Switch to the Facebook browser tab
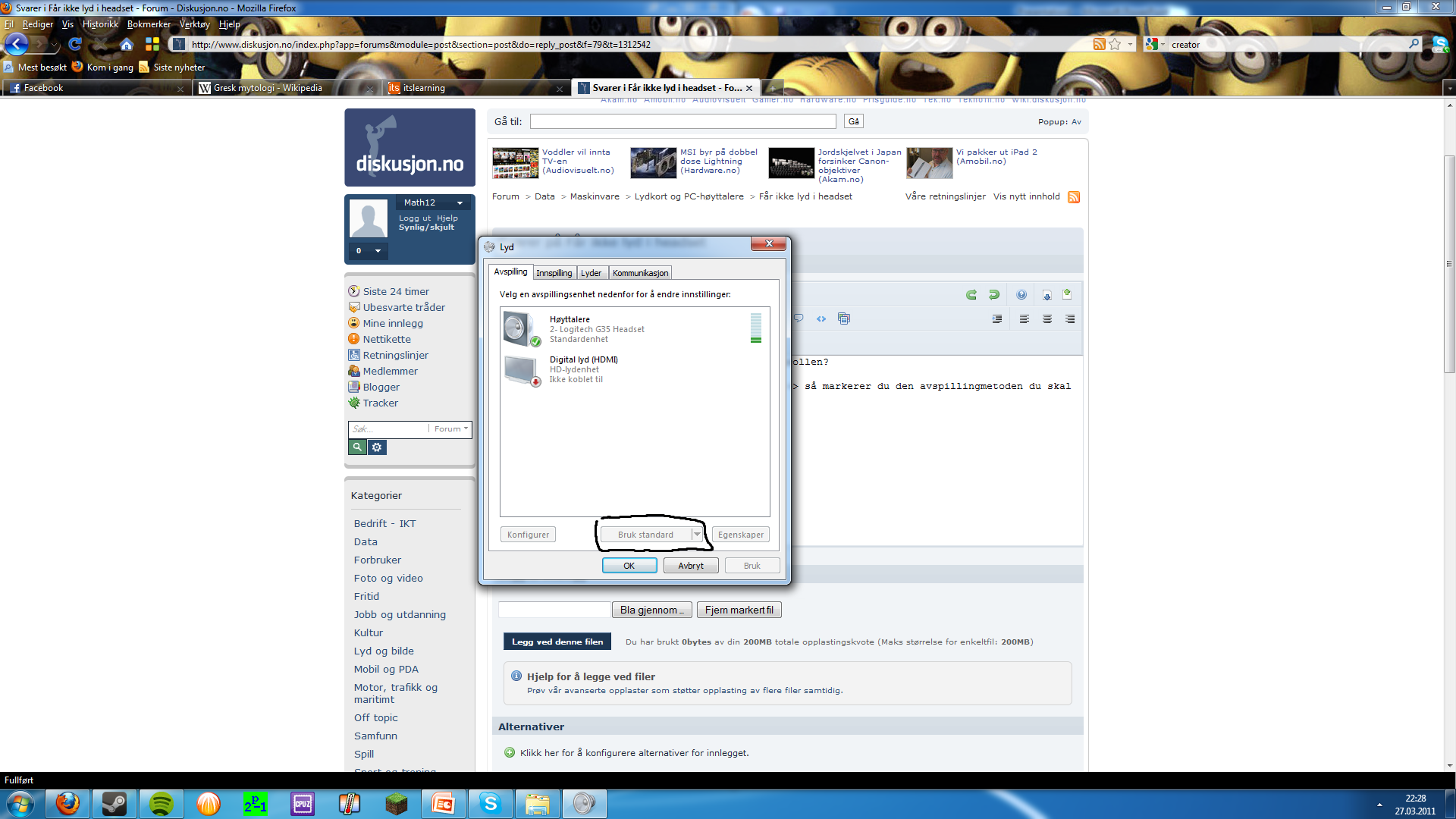Image resolution: width=1456 pixels, height=819 pixels. click(96, 88)
